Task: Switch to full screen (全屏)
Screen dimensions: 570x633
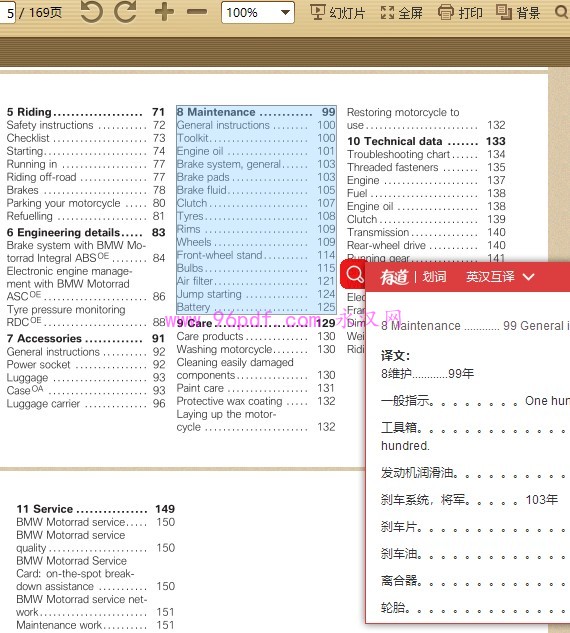Action: tap(401, 13)
